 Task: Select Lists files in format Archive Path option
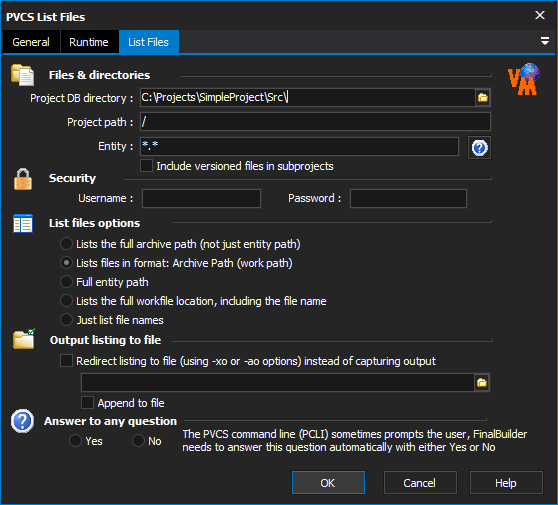click(66, 263)
